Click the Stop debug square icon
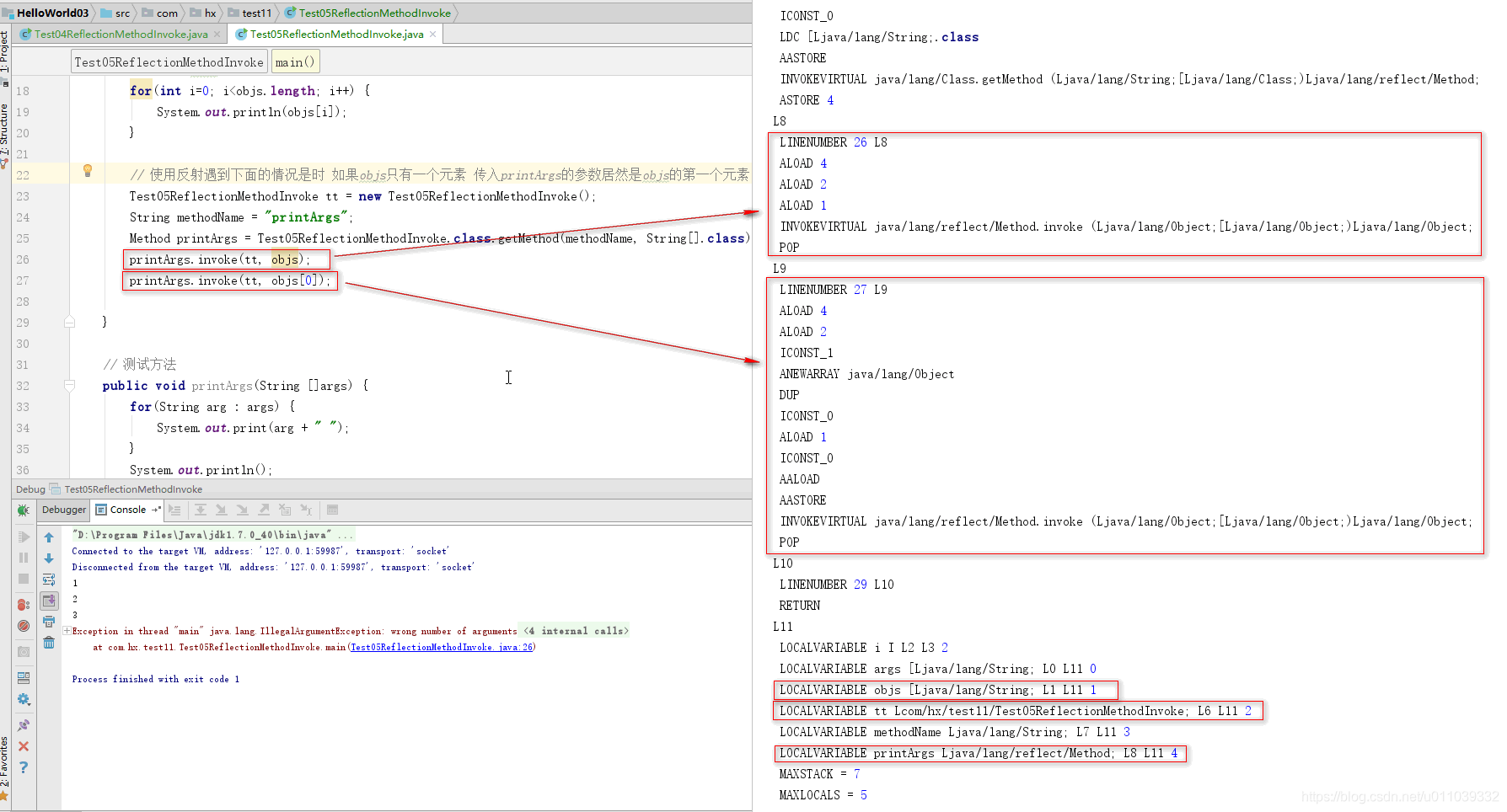The image size is (1507, 812). click(24, 579)
